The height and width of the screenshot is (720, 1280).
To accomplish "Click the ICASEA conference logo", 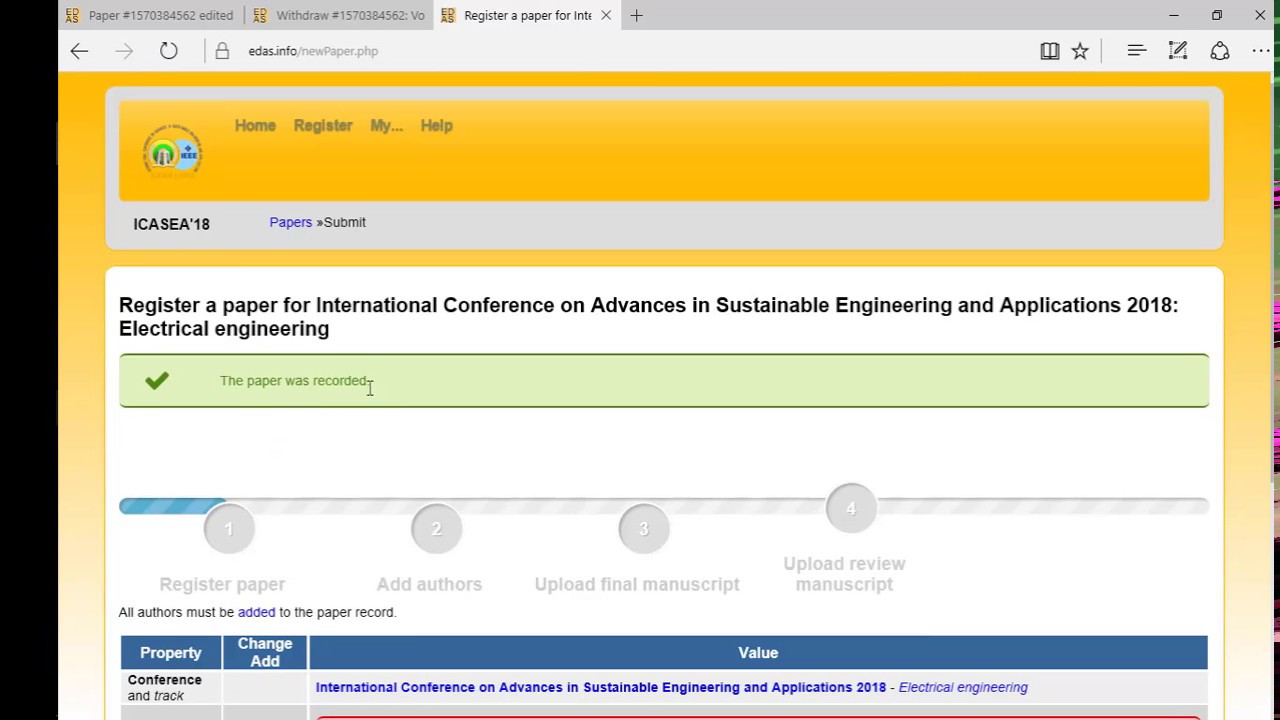I will pos(172,153).
